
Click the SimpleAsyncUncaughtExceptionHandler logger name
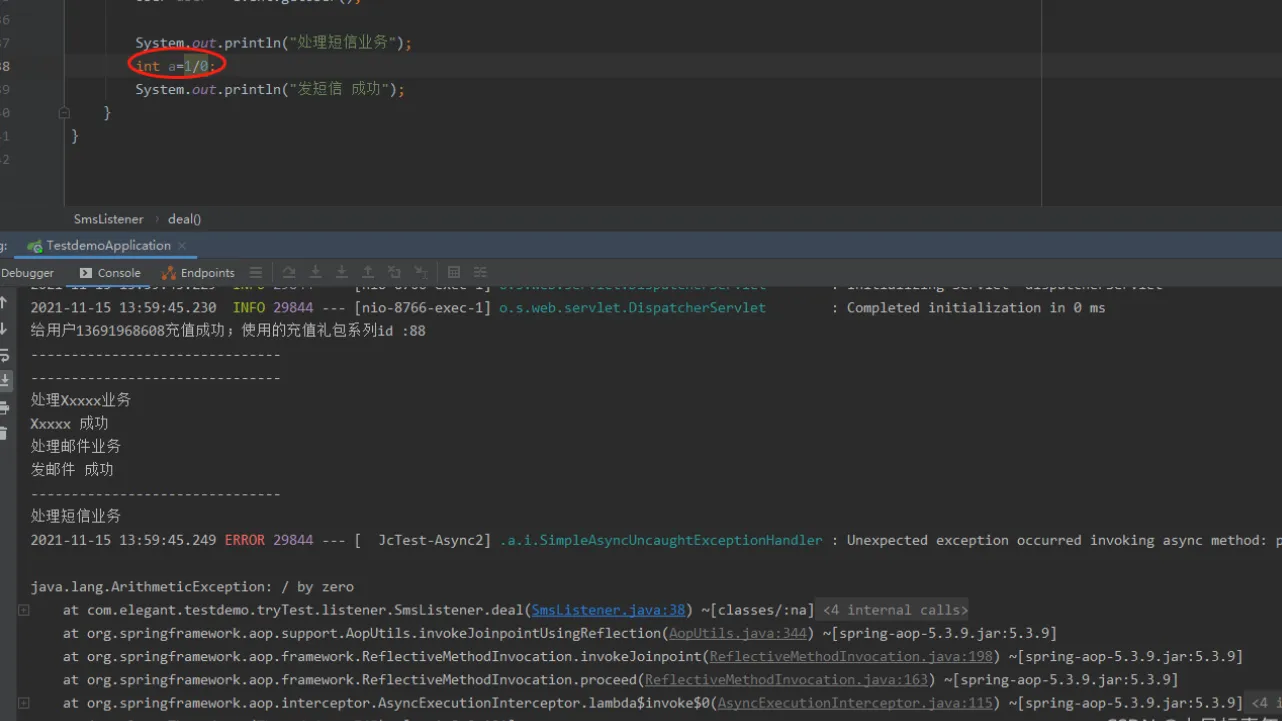click(x=661, y=540)
